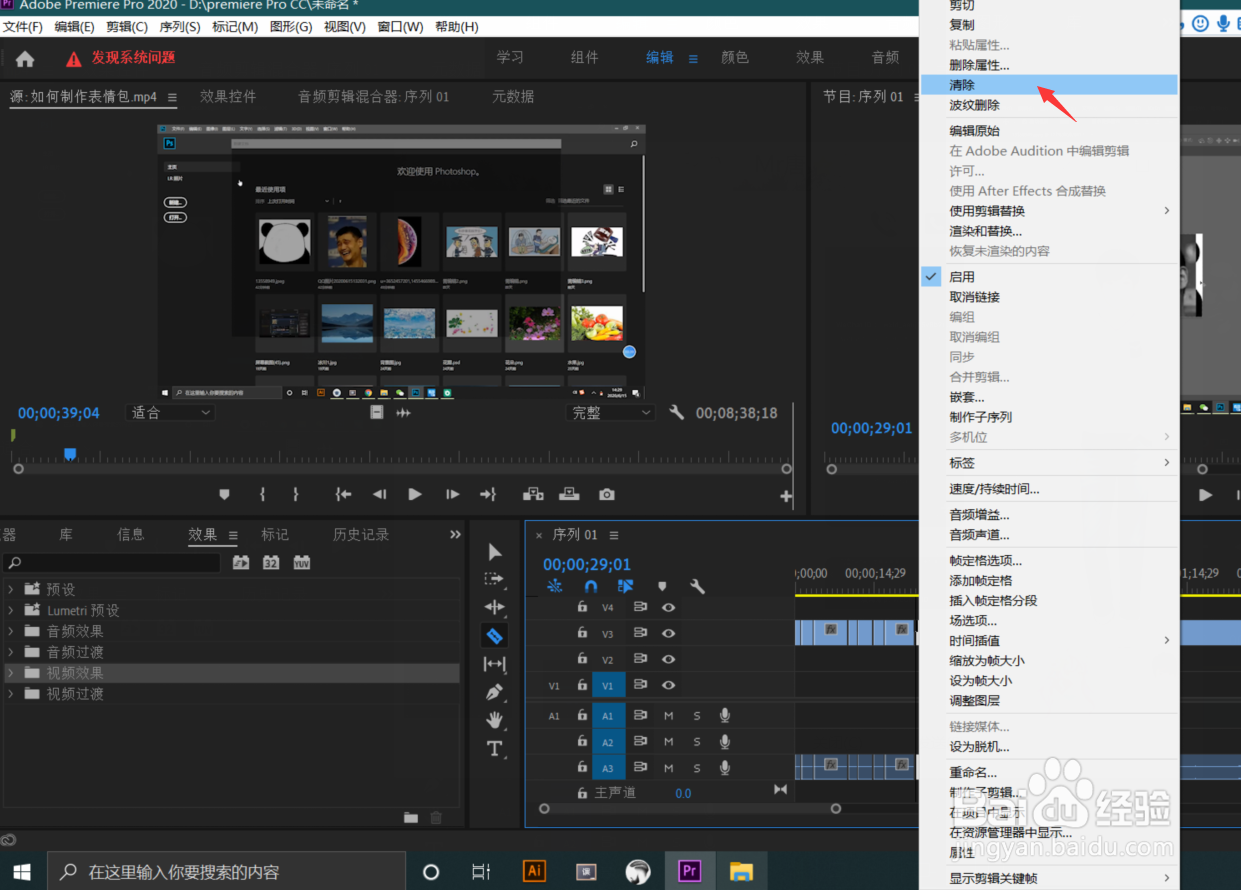This screenshot has width=1241, height=890.
Task: Select the Hand tool
Action: pyautogui.click(x=494, y=719)
